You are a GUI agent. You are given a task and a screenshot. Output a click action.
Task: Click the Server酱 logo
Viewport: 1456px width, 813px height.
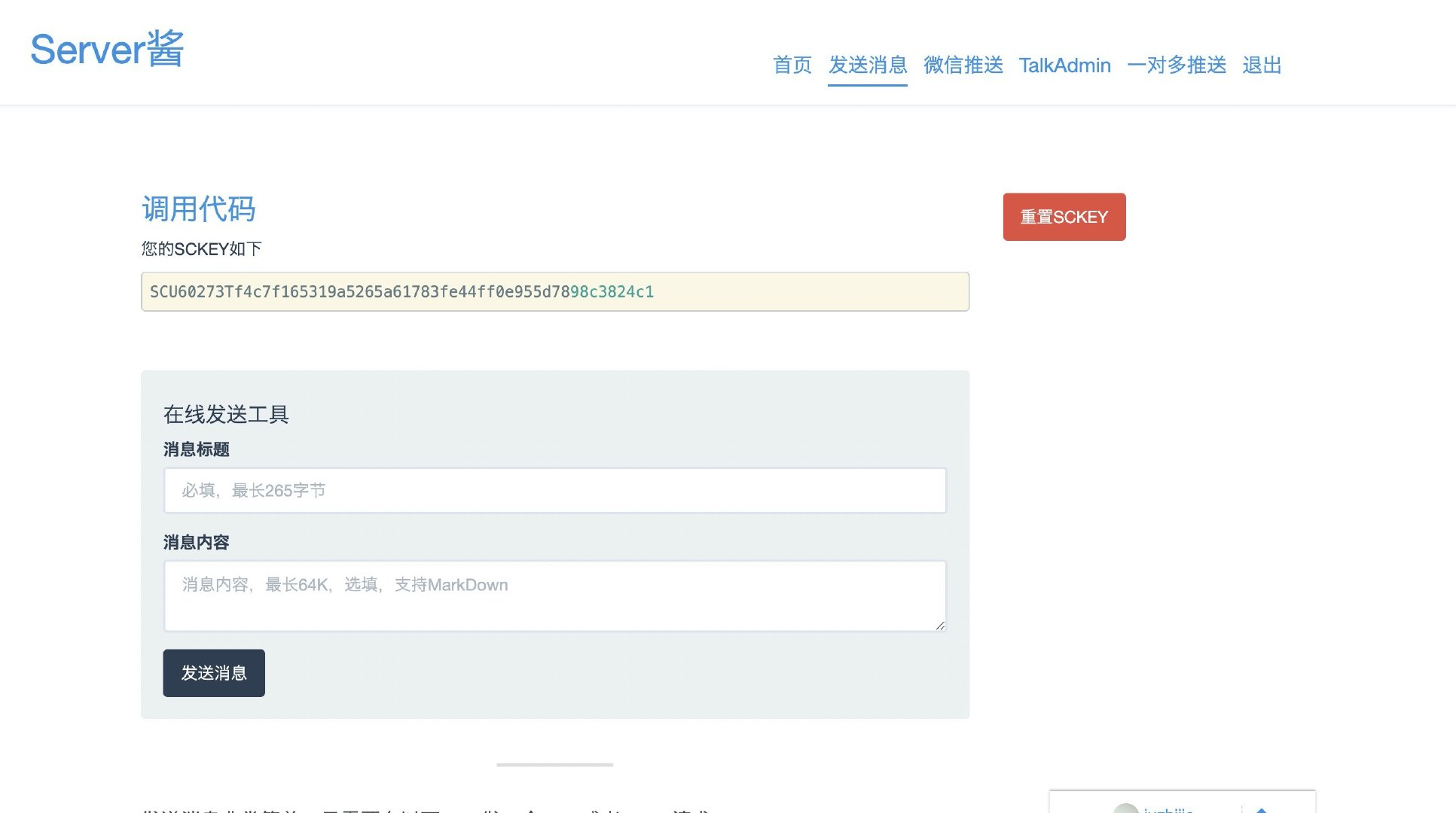coord(107,50)
